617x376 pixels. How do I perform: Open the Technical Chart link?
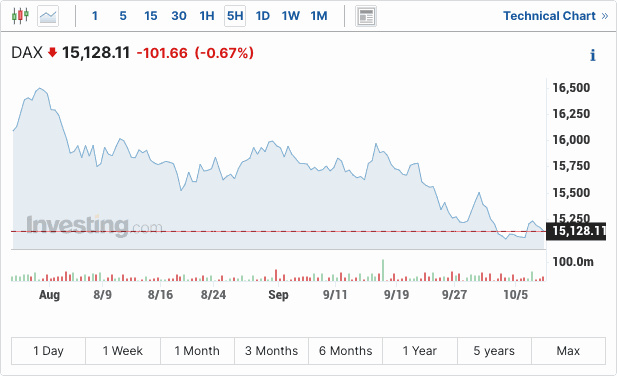click(x=556, y=16)
